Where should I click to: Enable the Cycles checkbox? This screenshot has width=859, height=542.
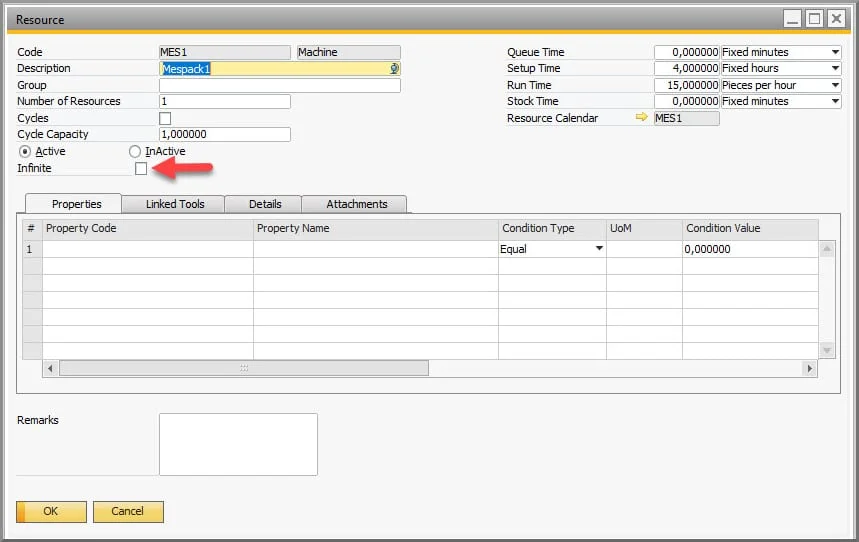click(165, 118)
